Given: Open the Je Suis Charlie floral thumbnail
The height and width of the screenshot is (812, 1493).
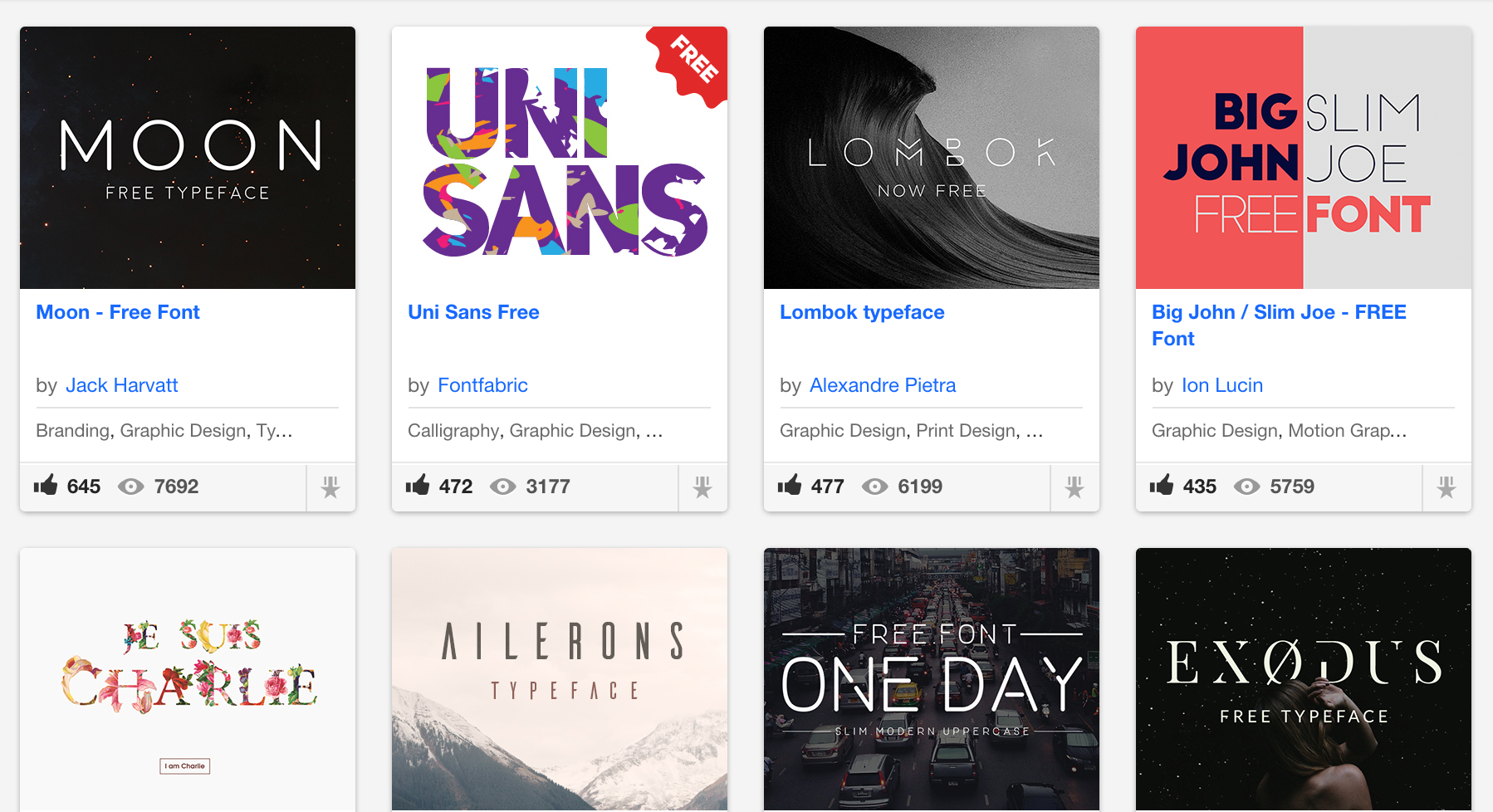Looking at the screenshot, I should point(188,680).
